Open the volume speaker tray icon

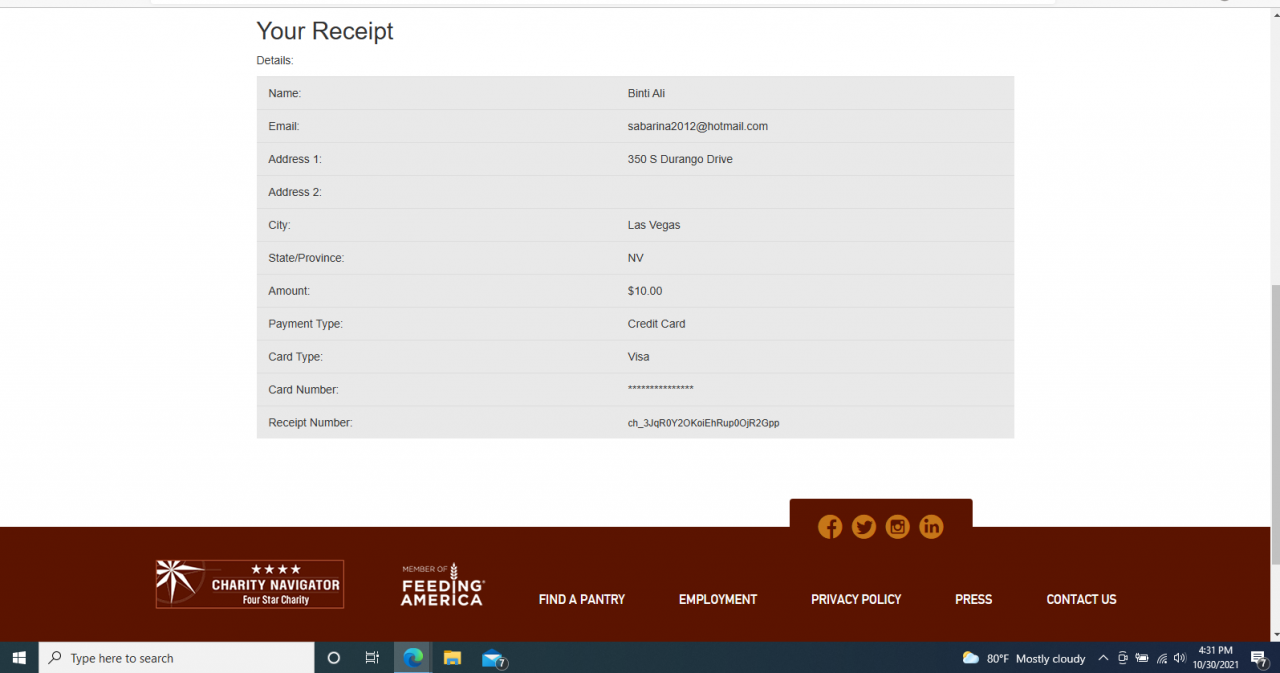tap(1179, 658)
